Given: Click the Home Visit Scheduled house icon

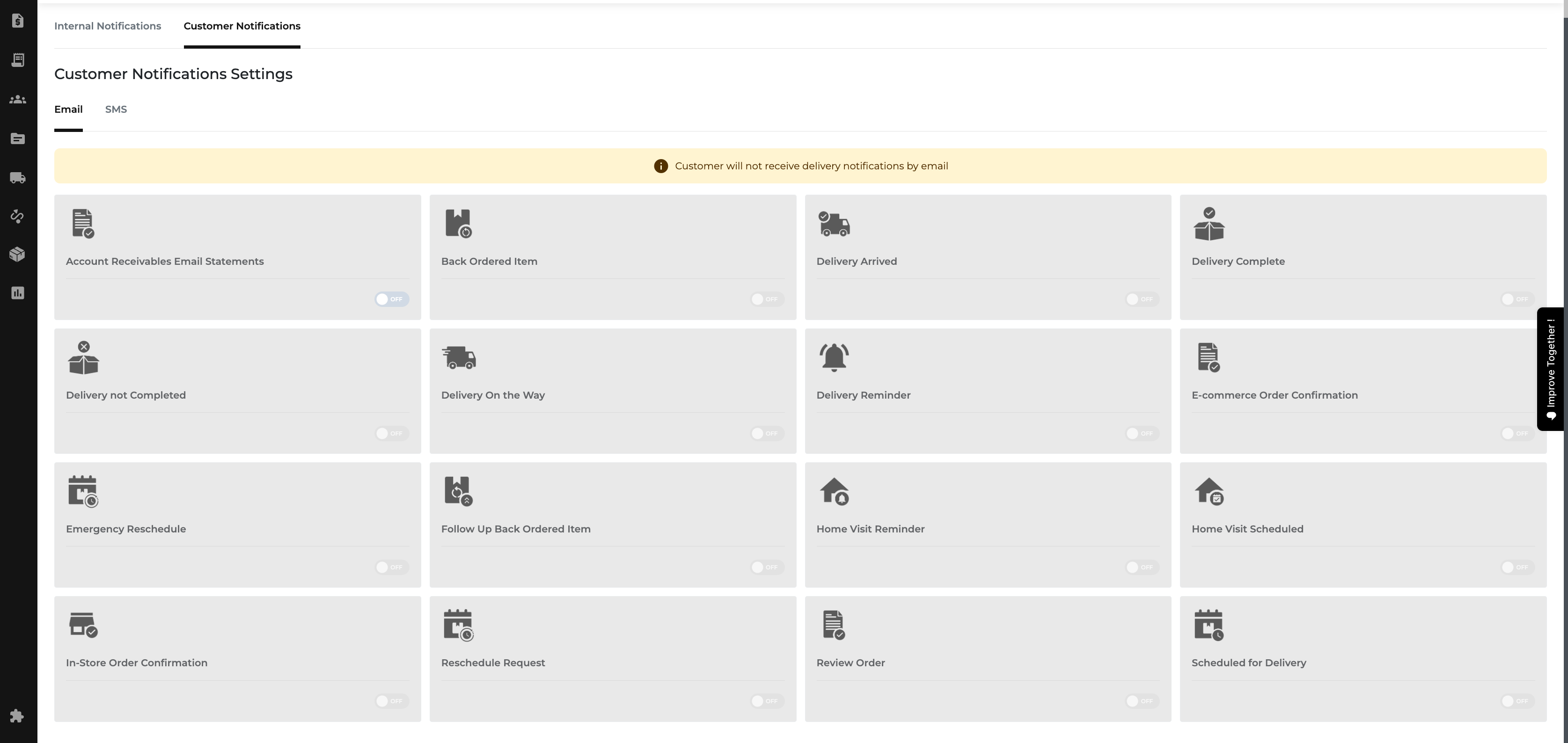Looking at the screenshot, I should point(1209,491).
